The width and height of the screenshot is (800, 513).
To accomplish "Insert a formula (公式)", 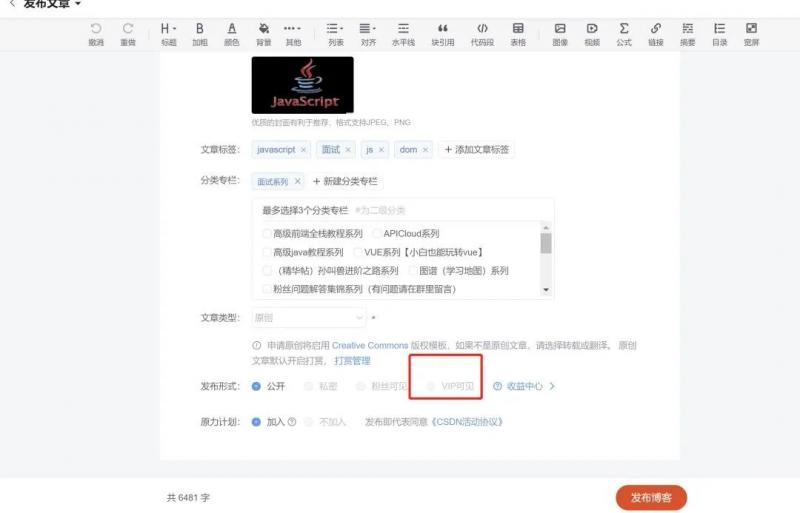I will click(x=624, y=33).
